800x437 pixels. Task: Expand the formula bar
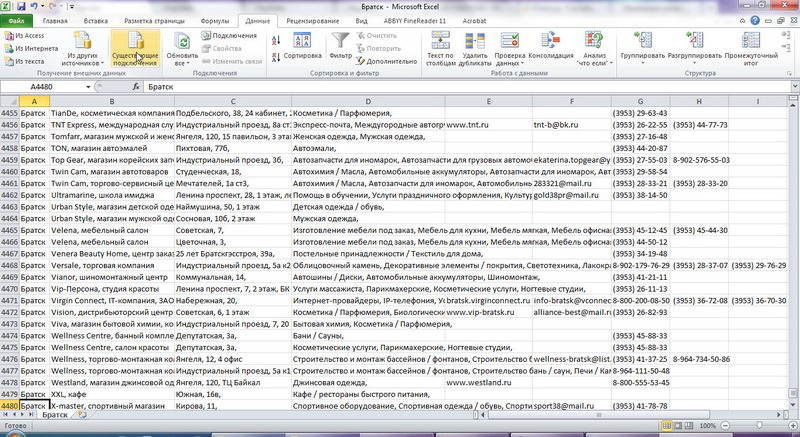[795, 87]
